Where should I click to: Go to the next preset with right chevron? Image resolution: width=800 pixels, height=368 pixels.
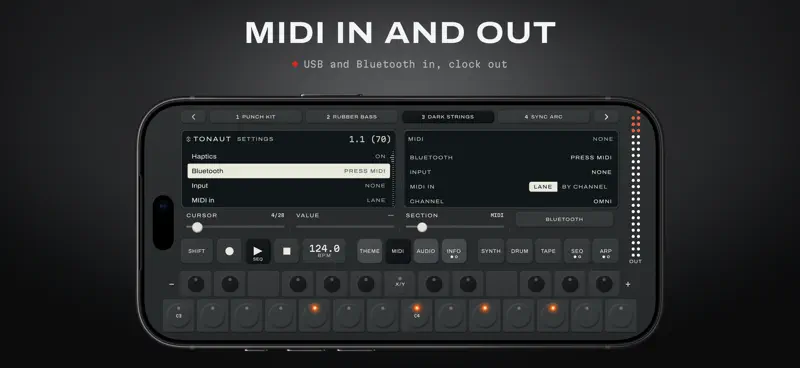(606, 117)
